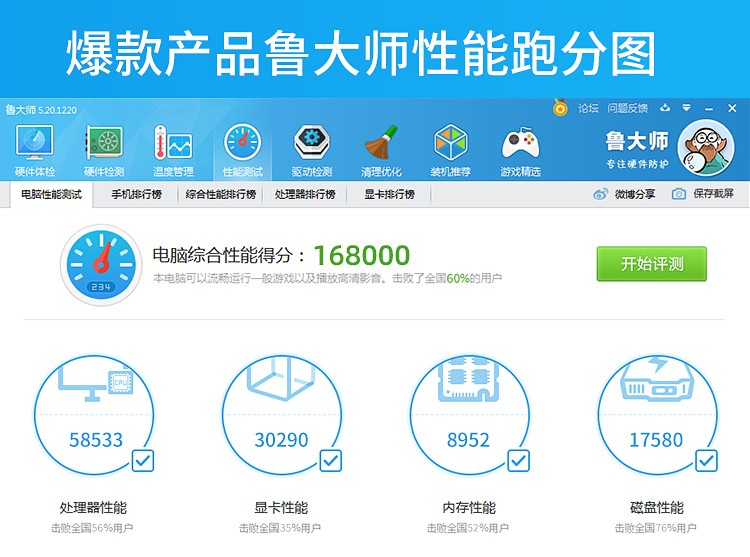Minimize the 鲁大师 window
The image size is (750, 557).
click(709, 109)
